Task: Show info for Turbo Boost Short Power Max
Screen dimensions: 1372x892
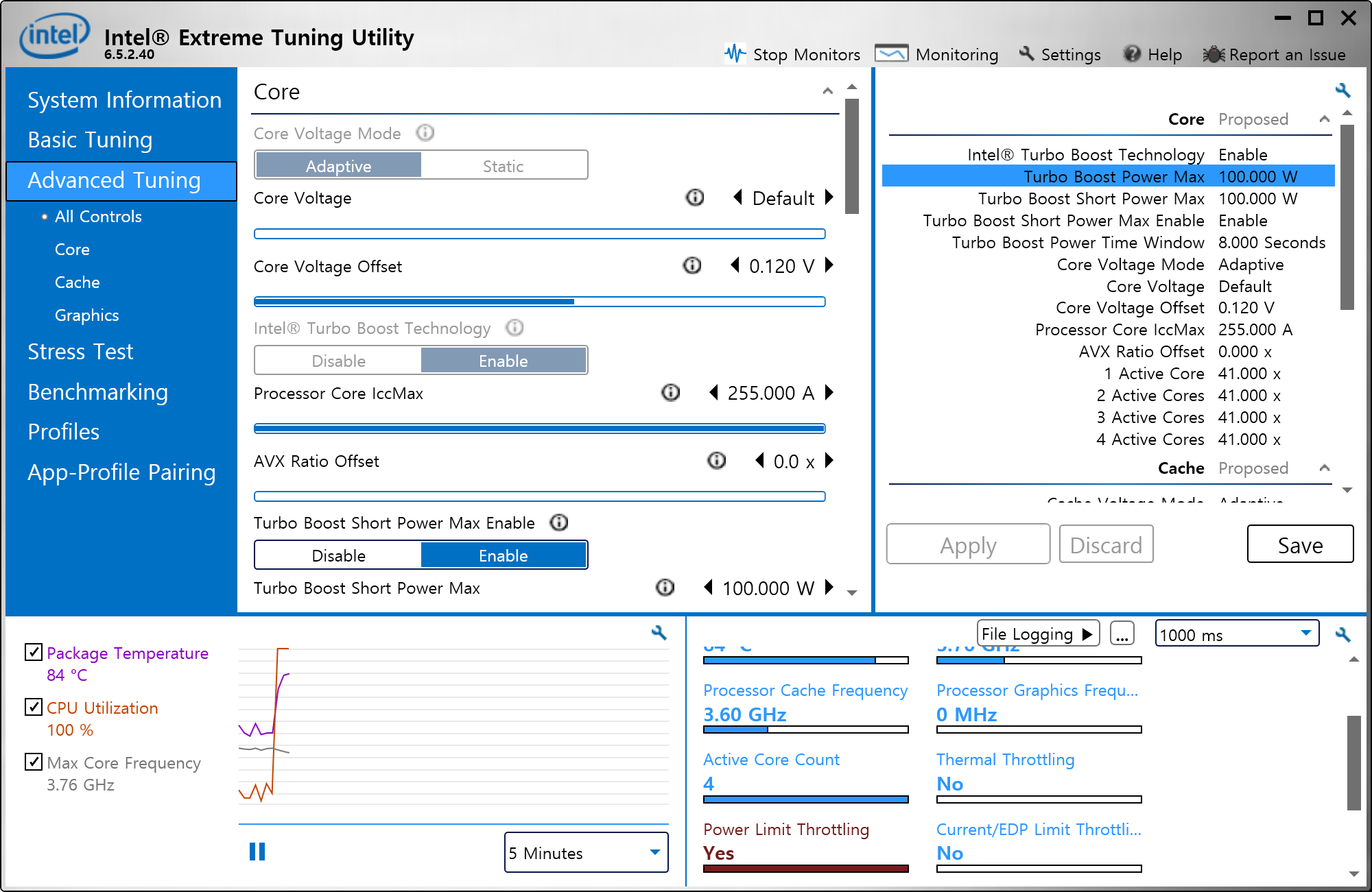Action: [x=665, y=587]
